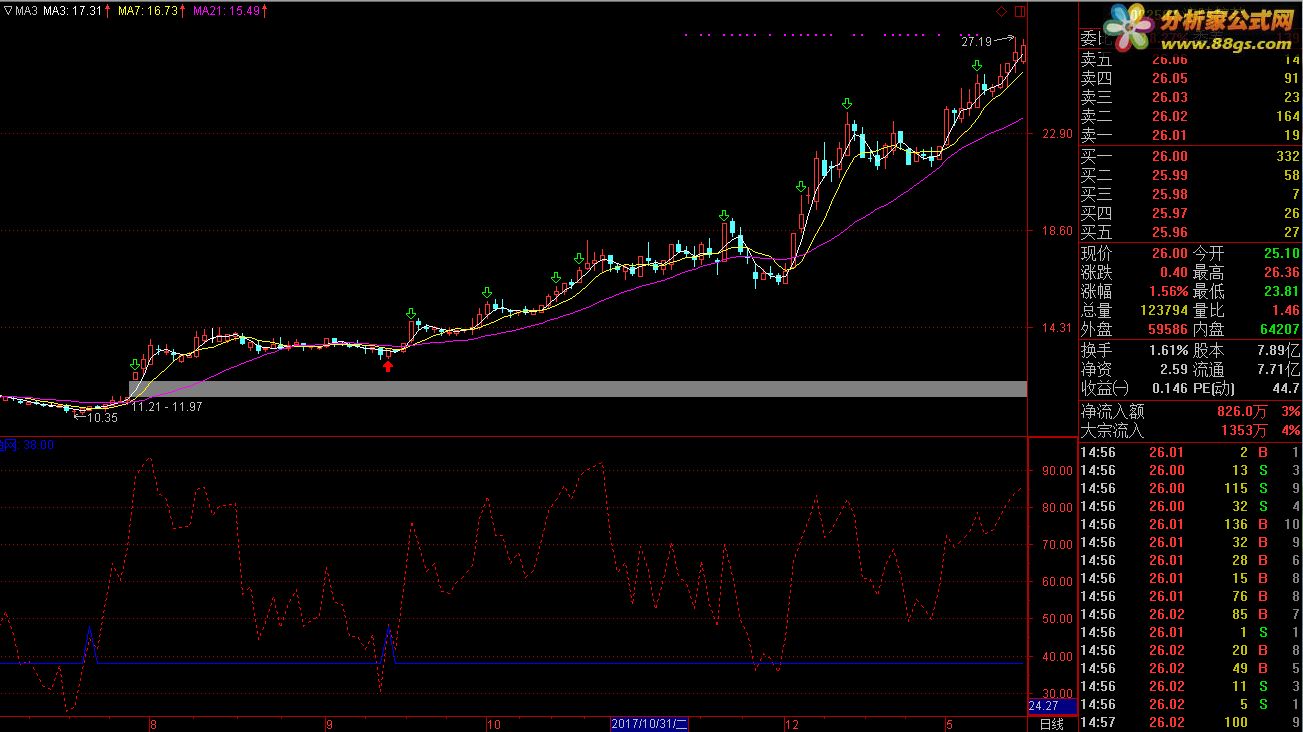Click the 40.00 indicator axis label
Viewport: 1303px width, 732px height.
pos(1056,658)
